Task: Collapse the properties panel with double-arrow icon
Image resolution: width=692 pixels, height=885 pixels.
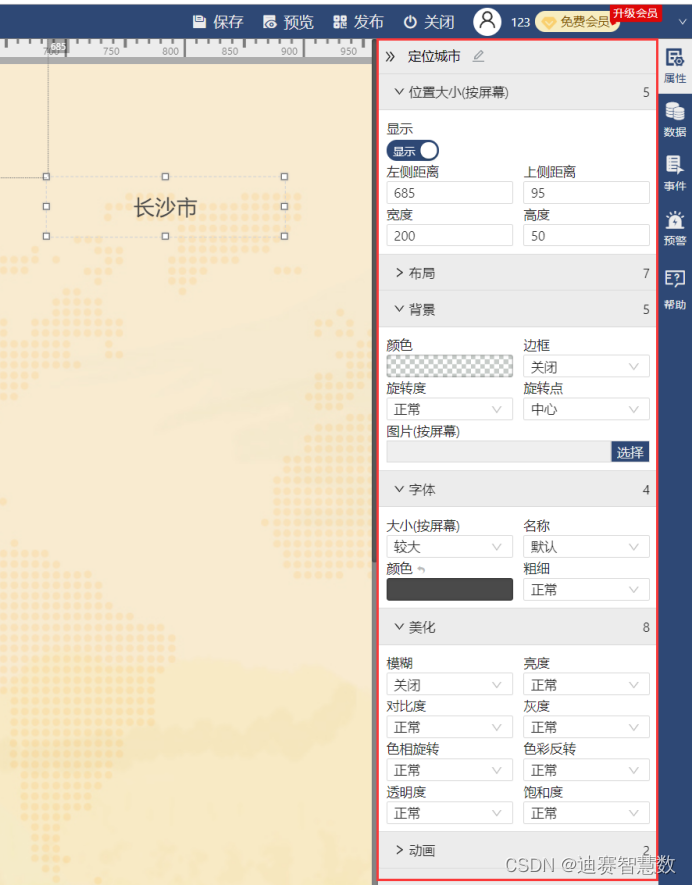Action: 390,56
